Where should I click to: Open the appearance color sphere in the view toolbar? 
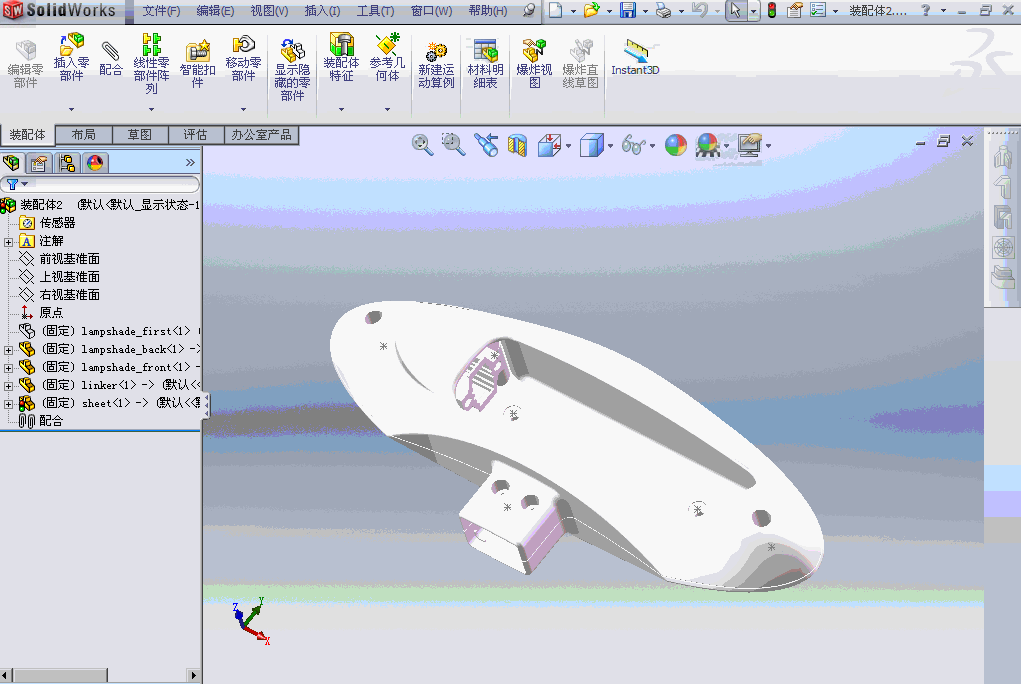coord(676,144)
